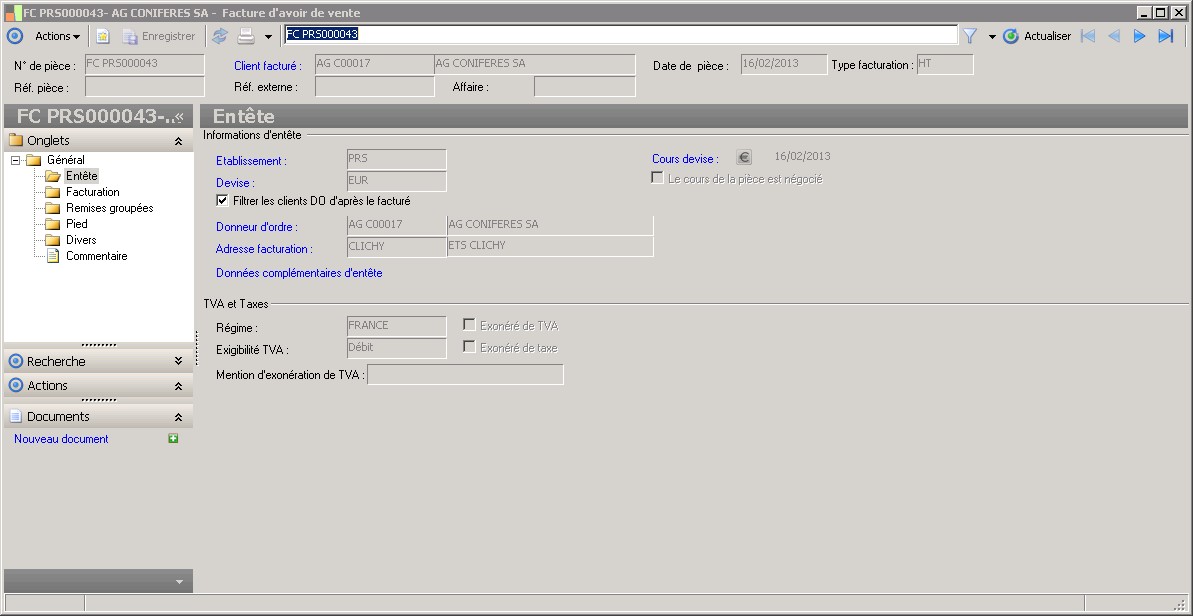Viewport: 1193px width, 616px height.
Task: Click the Etablissement link label
Action: pyautogui.click(x=251, y=161)
